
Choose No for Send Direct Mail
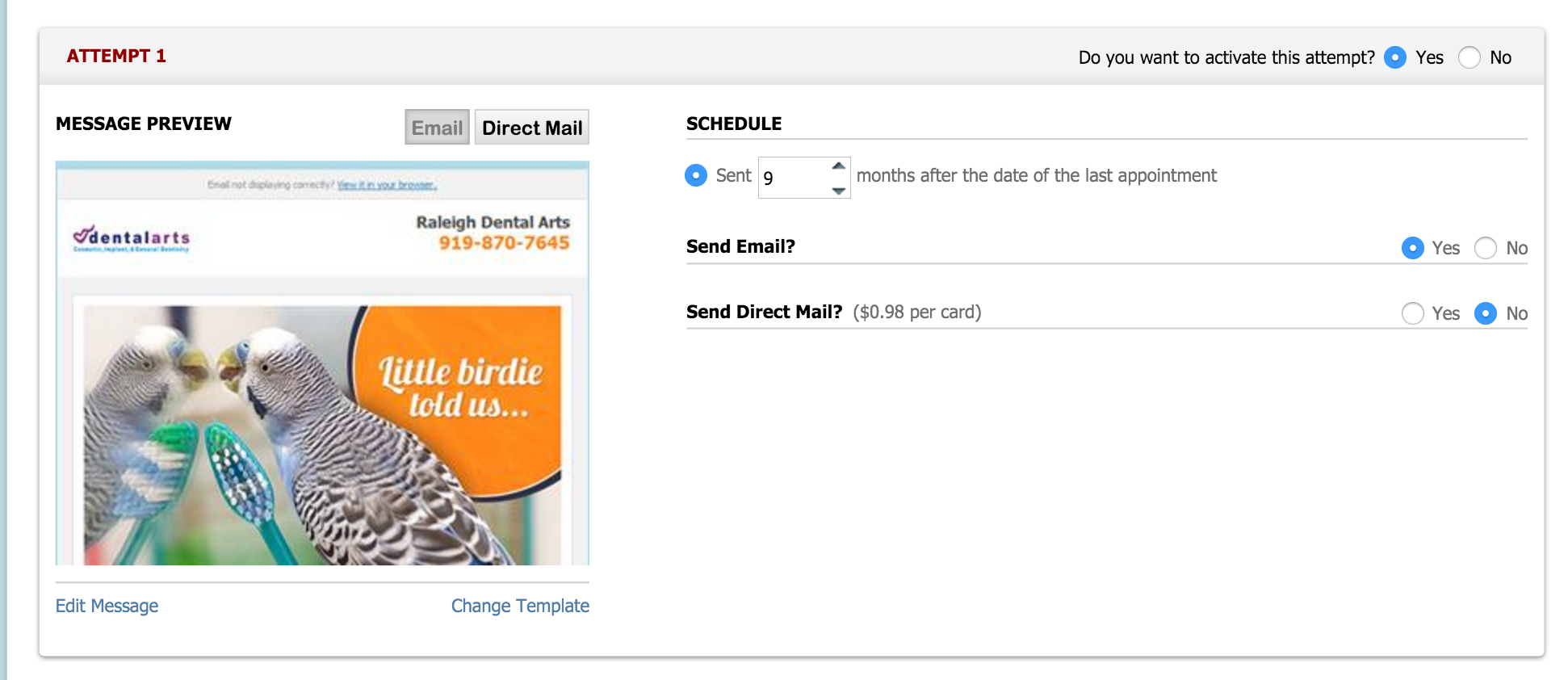coord(1486,313)
